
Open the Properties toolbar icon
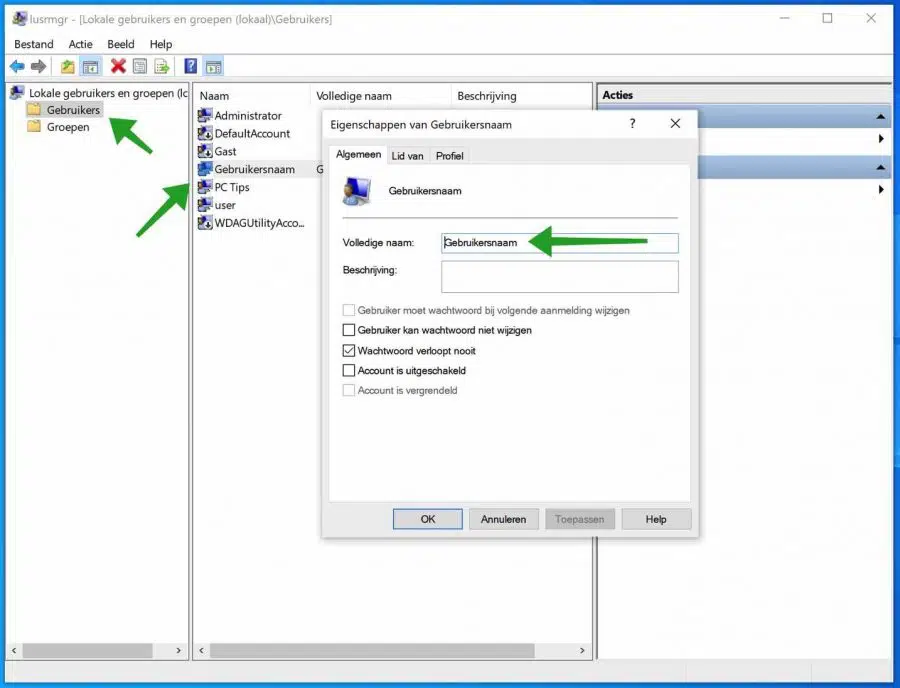139,67
